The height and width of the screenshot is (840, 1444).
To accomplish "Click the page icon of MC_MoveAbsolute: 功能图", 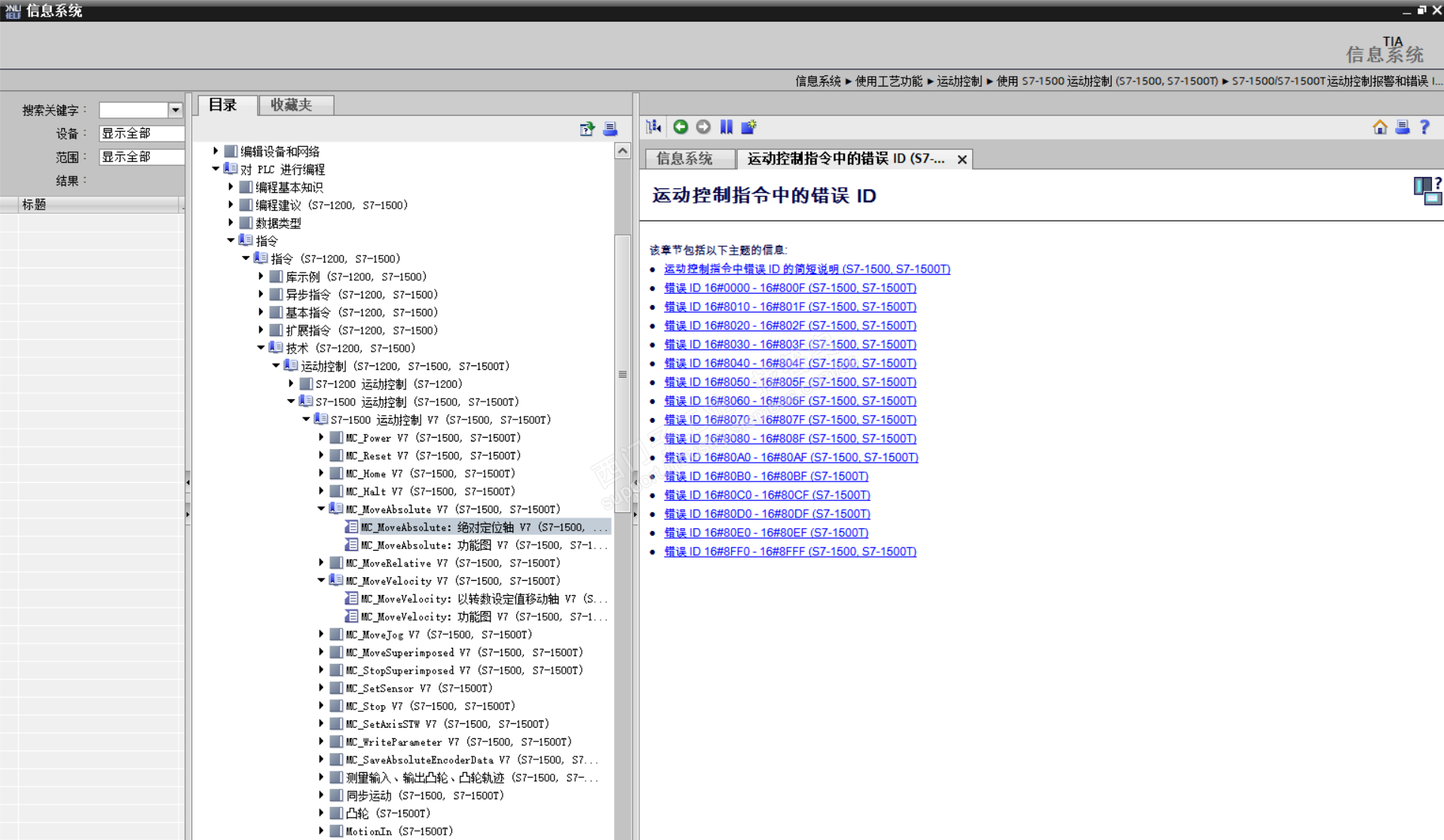I will tap(352, 545).
